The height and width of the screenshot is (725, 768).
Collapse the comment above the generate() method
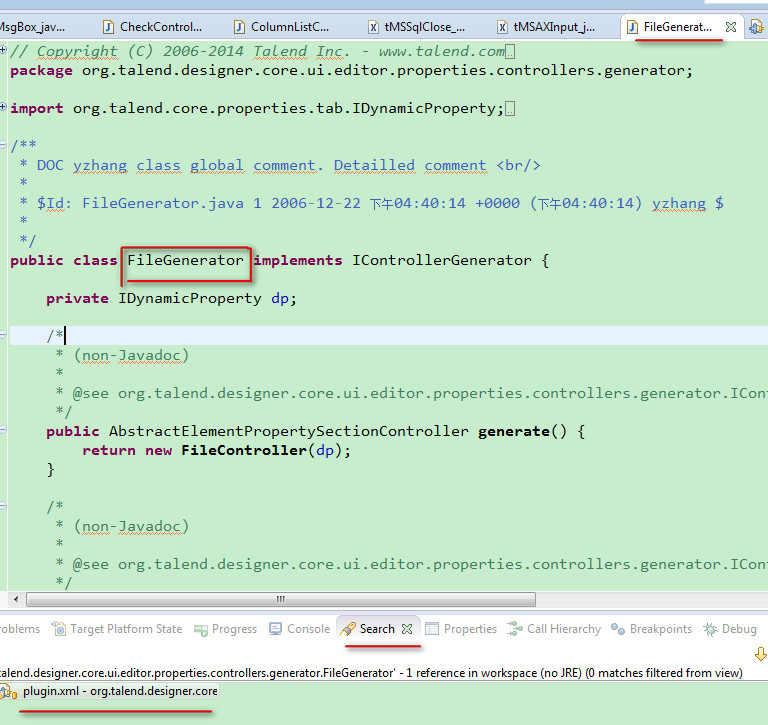click(x=3, y=335)
